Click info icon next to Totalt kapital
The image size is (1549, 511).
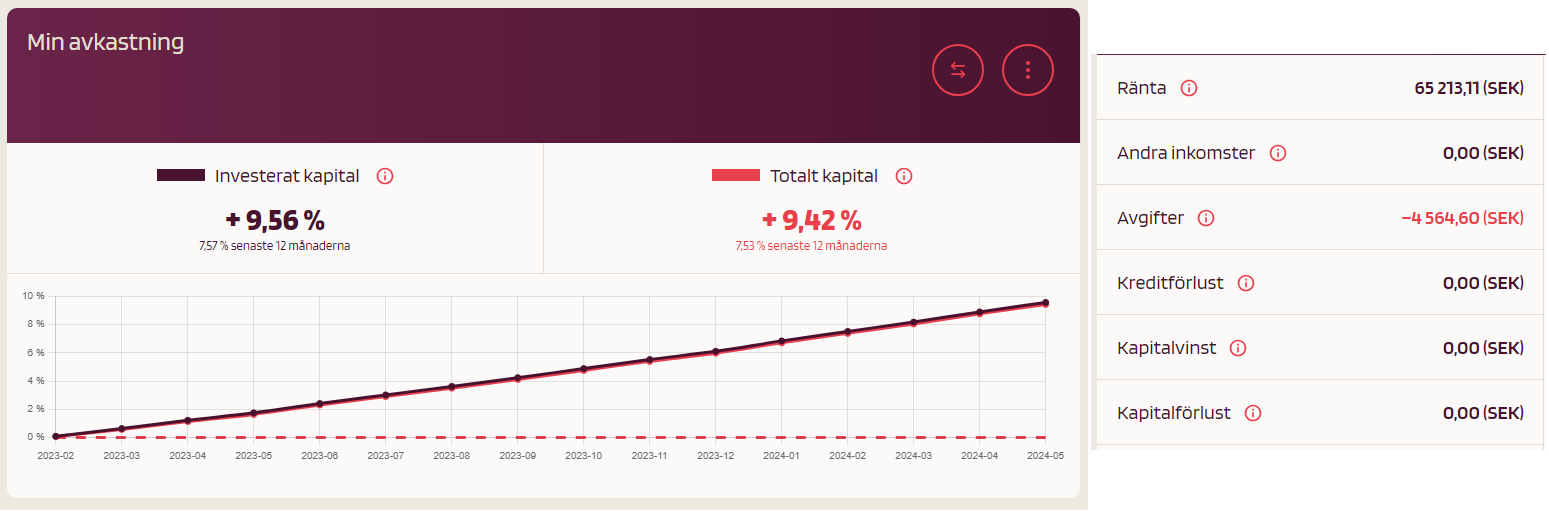904,176
